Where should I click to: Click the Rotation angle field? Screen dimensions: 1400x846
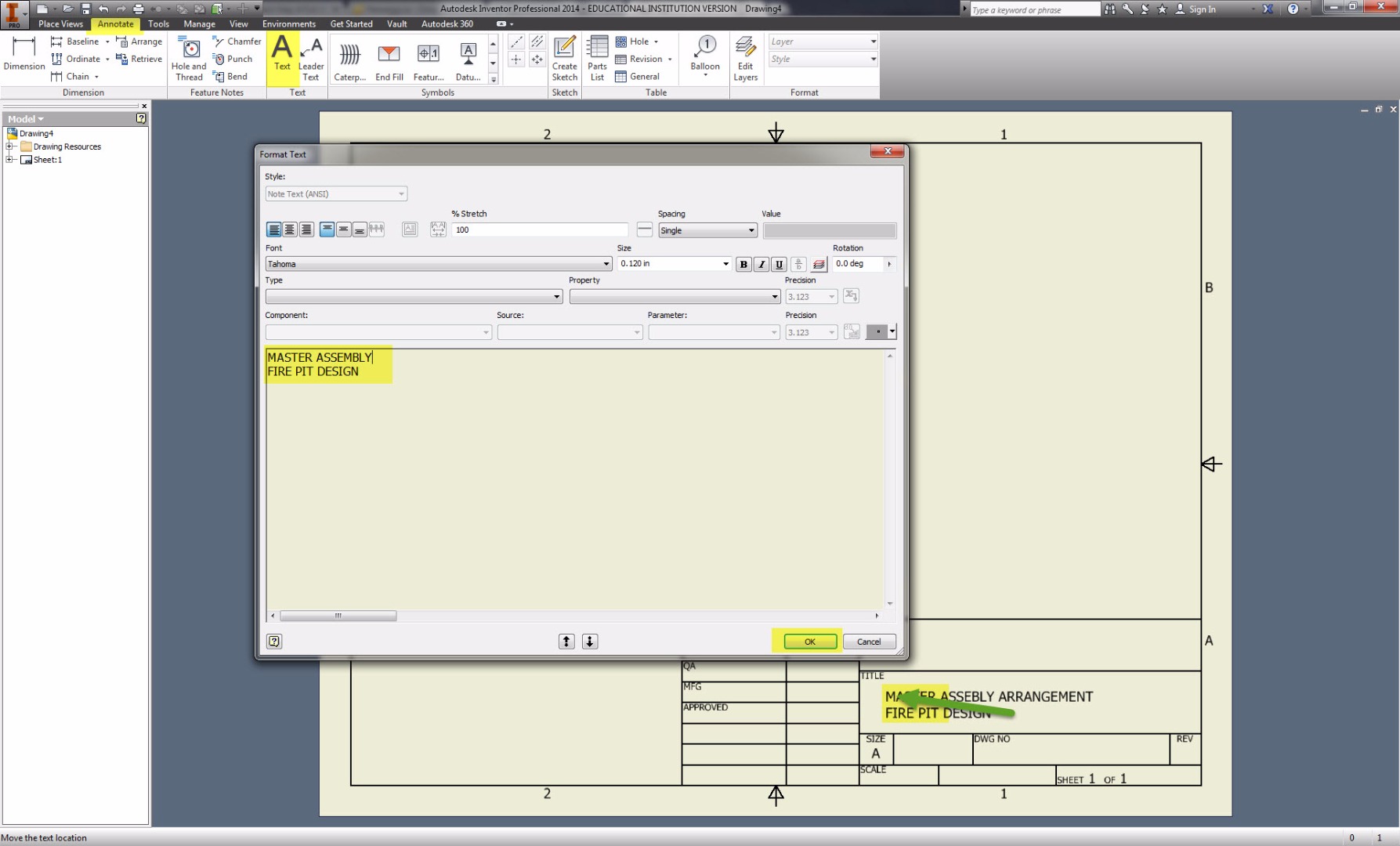coord(859,264)
